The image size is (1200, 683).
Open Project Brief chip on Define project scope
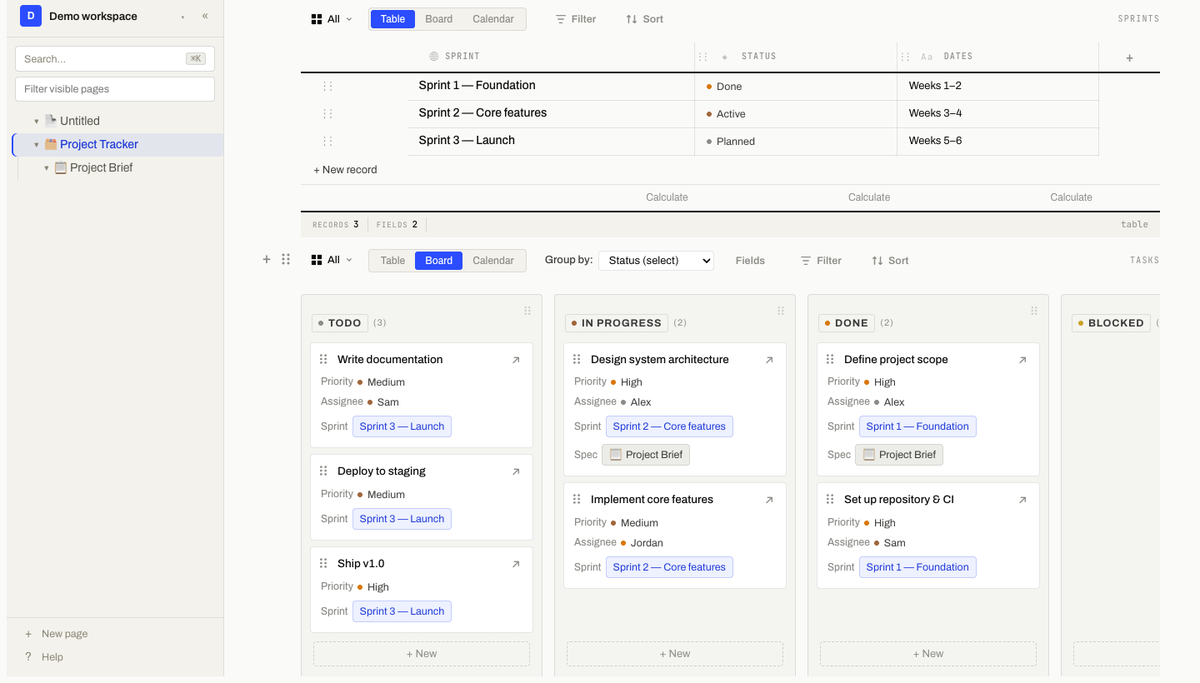[899, 454]
